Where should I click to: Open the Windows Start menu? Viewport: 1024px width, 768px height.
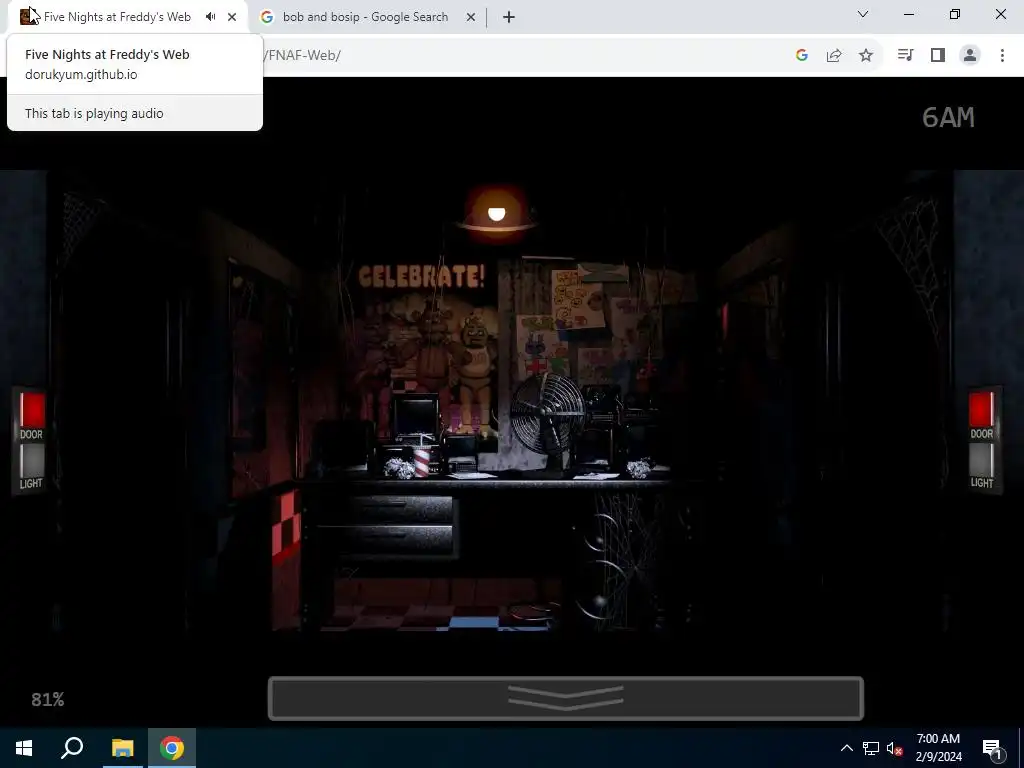pyautogui.click(x=24, y=748)
